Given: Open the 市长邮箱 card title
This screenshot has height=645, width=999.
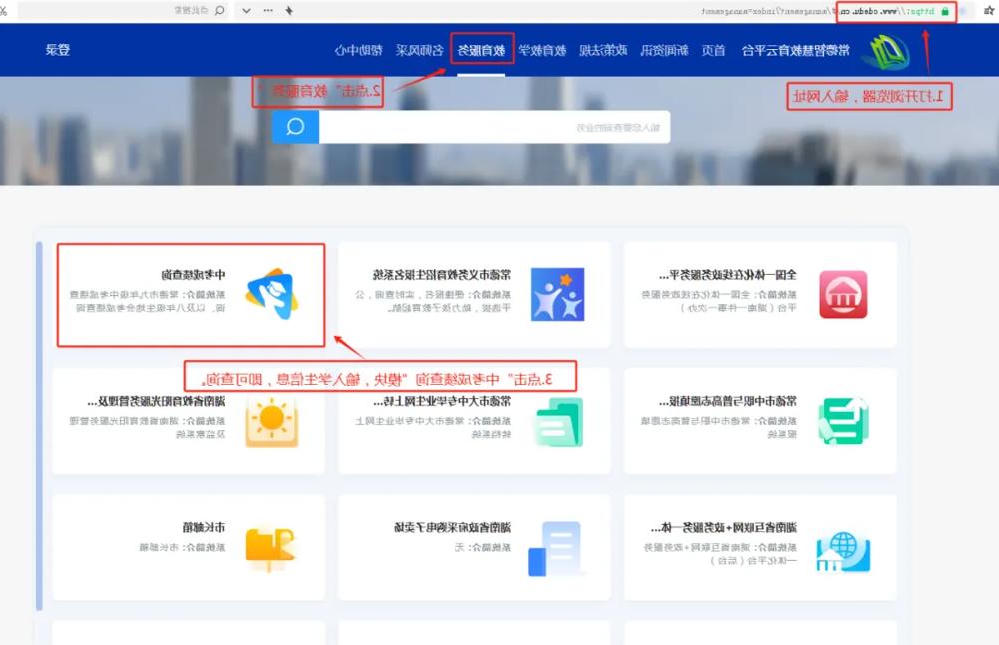Looking at the screenshot, I should tap(204, 528).
